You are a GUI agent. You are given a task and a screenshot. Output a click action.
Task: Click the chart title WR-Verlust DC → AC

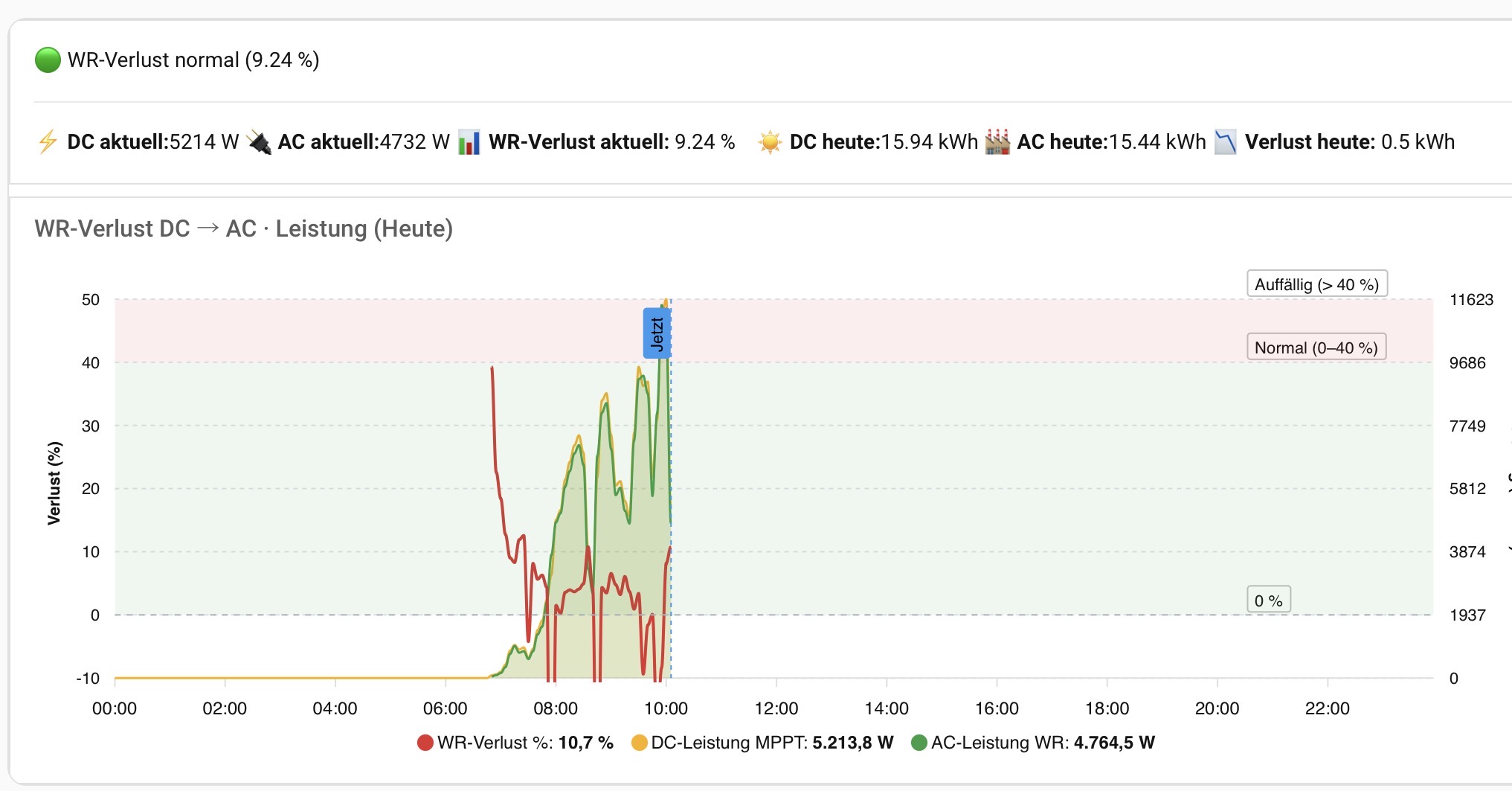(243, 228)
